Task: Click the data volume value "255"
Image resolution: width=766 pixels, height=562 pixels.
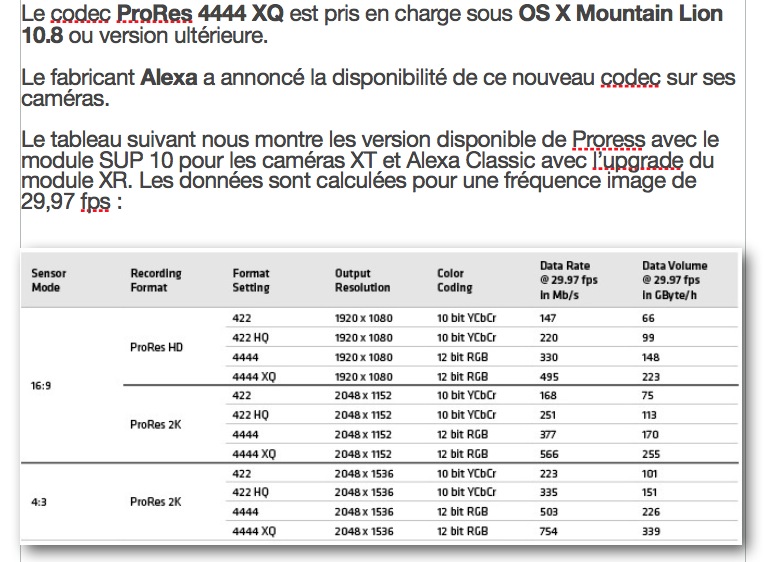Action: tap(651, 454)
